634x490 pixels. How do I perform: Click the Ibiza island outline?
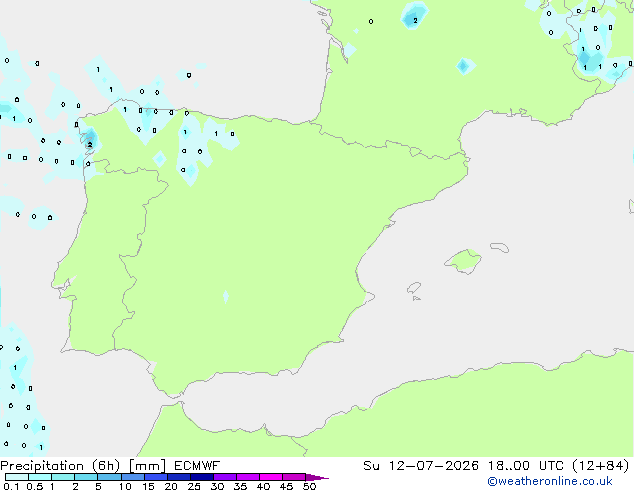(414, 288)
